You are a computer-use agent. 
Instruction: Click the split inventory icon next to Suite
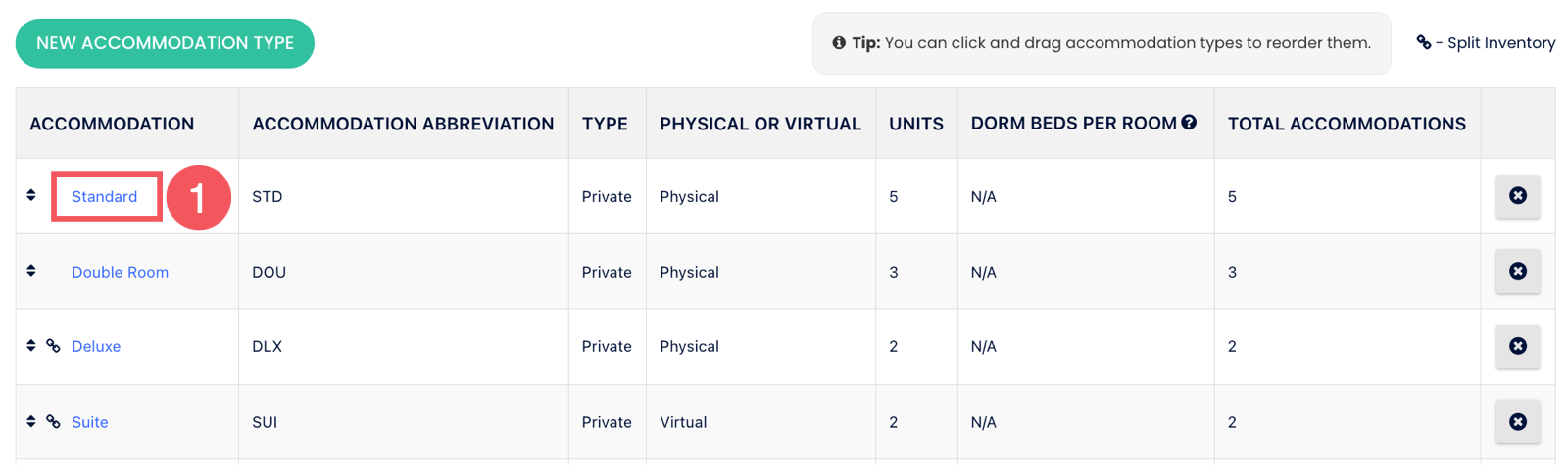point(54,422)
